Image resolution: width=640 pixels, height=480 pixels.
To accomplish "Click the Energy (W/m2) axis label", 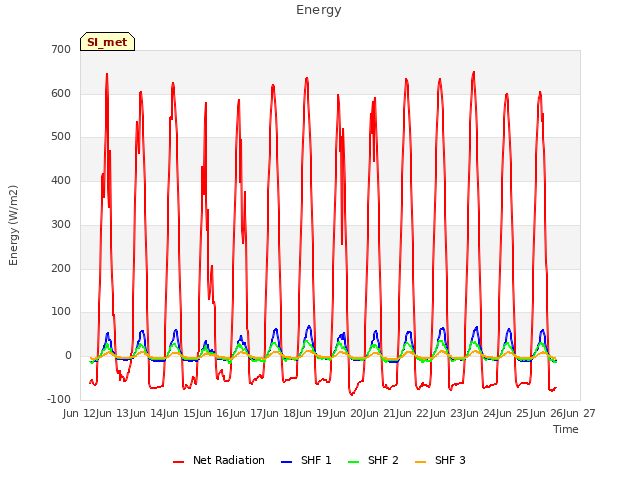I will pos(13,225).
